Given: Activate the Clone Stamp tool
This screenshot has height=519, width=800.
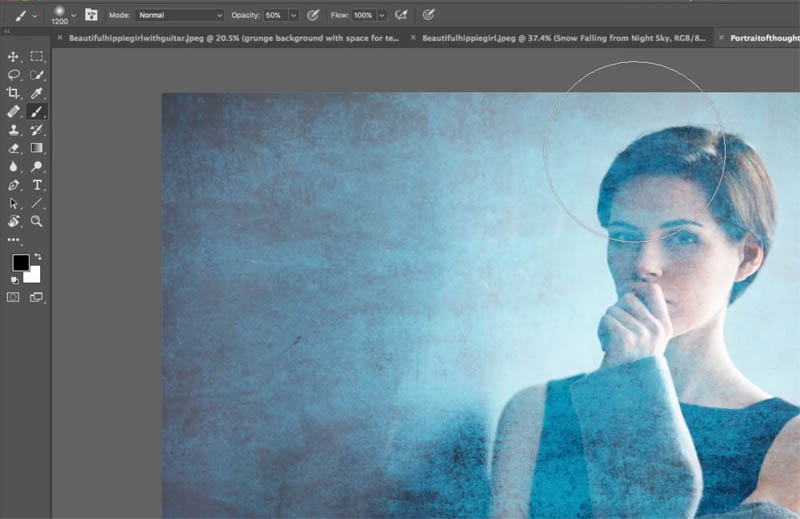Looking at the screenshot, I should tap(13, 130).
